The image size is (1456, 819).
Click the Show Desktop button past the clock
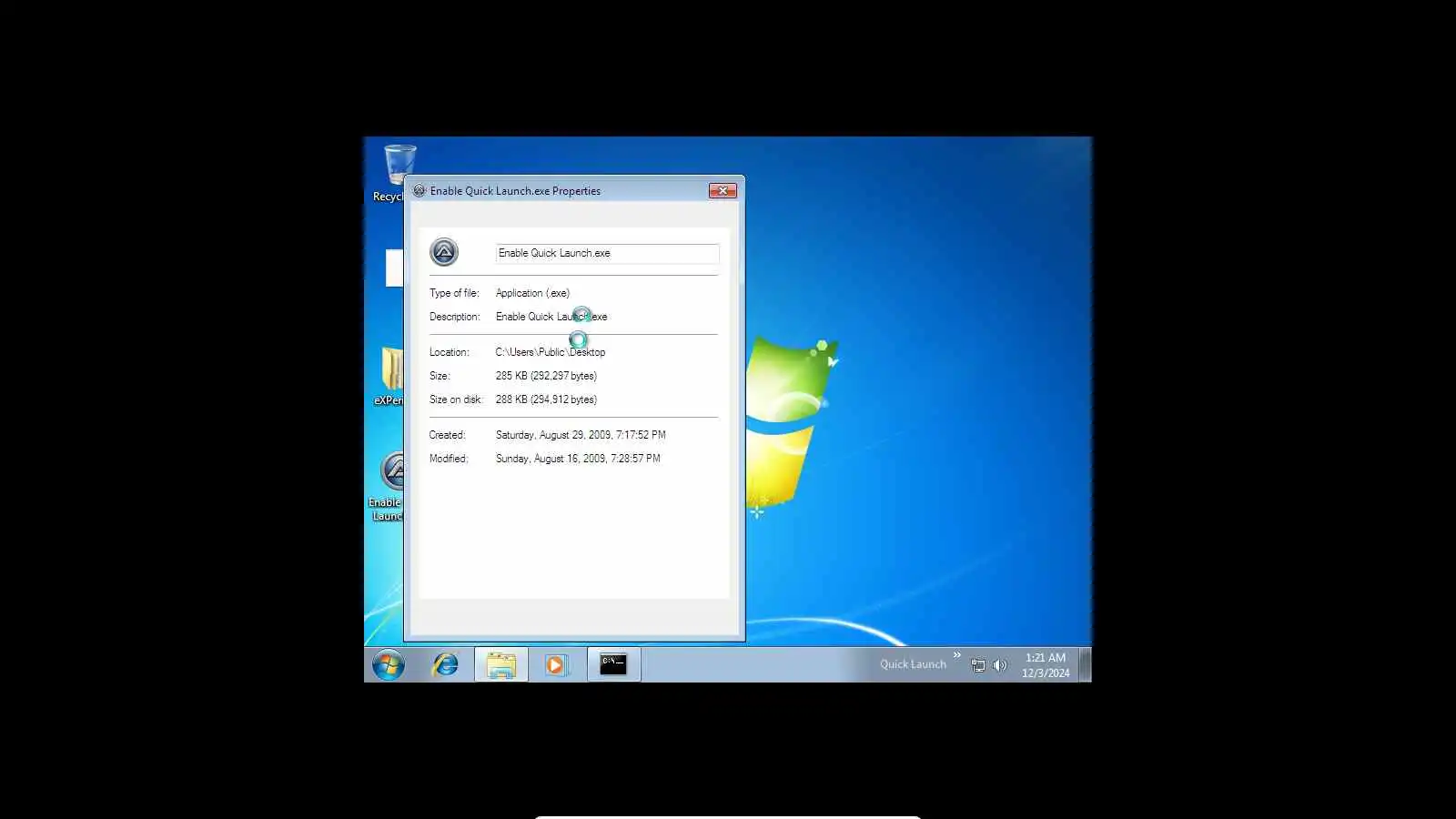pyautogui.click(x=1085, y=665)
